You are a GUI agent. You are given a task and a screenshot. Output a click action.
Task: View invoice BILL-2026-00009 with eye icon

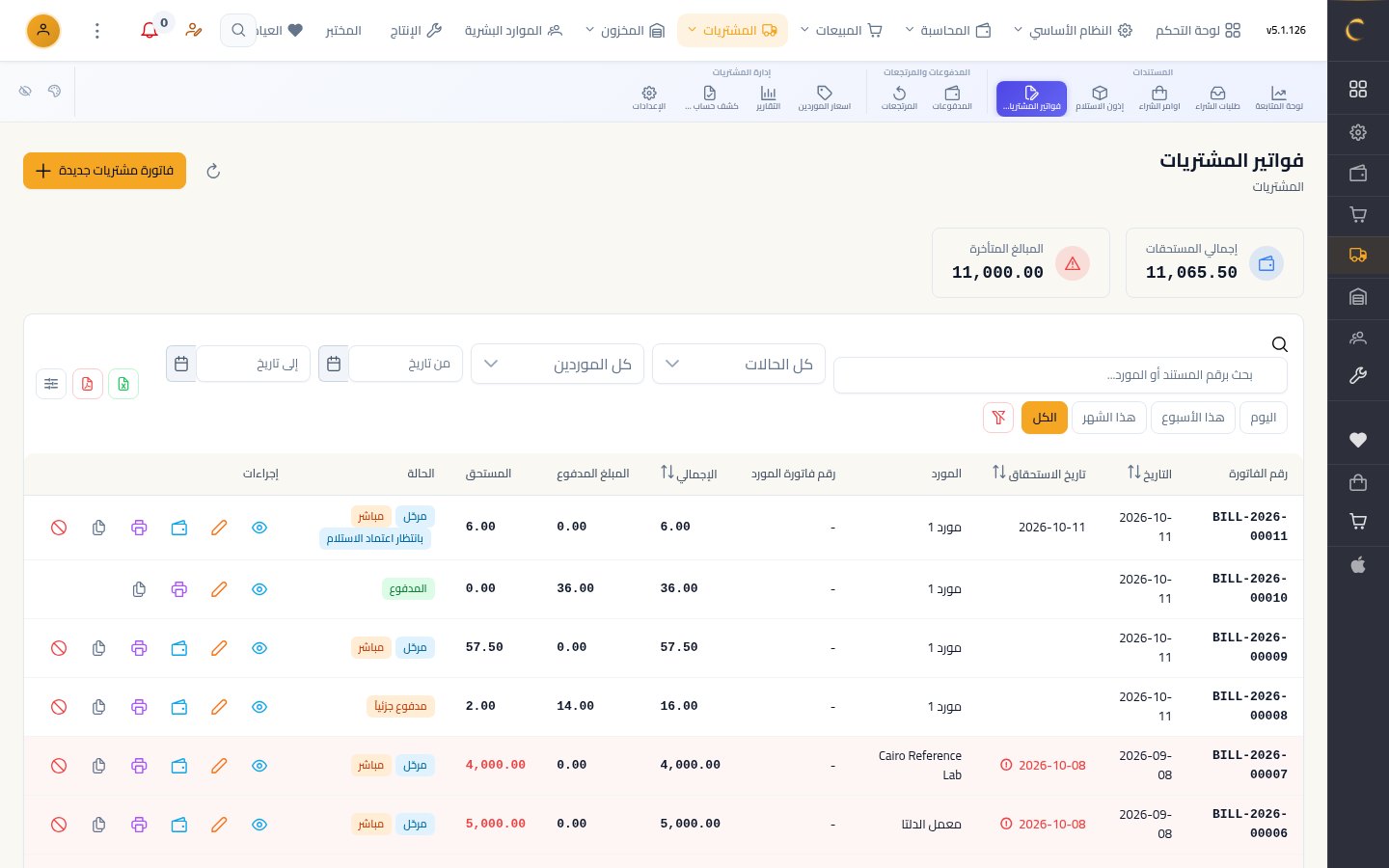(x=259, y=648)
